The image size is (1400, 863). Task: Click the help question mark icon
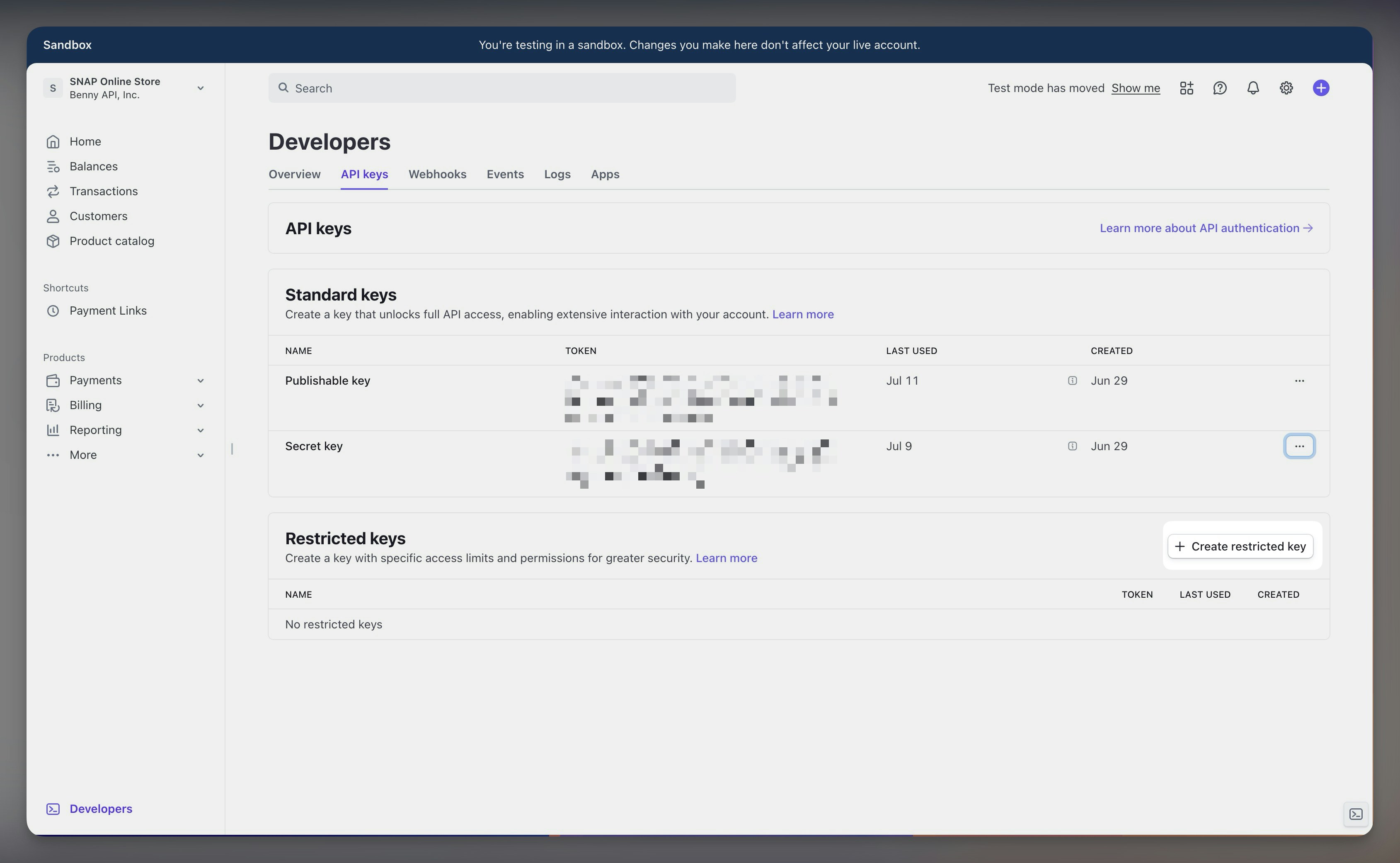pos(1220,88)
